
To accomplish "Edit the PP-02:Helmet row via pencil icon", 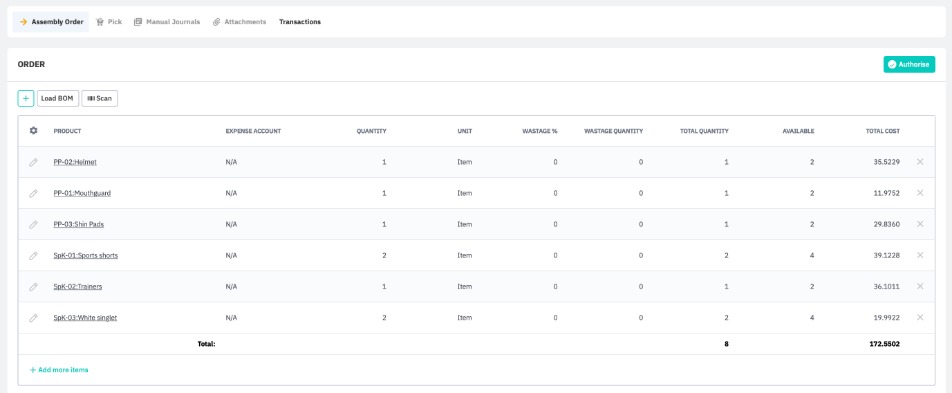I will click(33, 162).
